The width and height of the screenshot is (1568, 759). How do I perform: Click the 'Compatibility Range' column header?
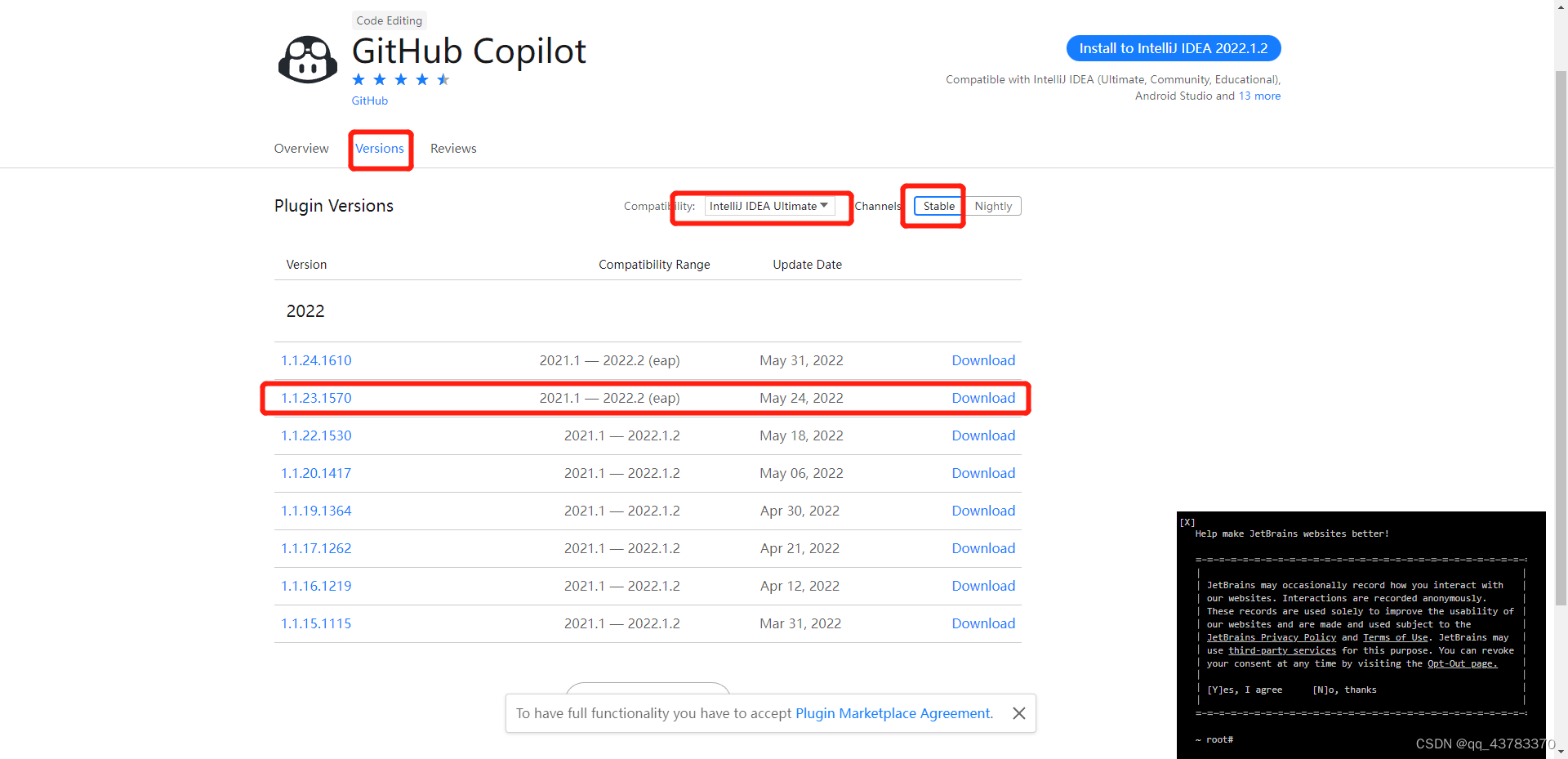[654, 265]
